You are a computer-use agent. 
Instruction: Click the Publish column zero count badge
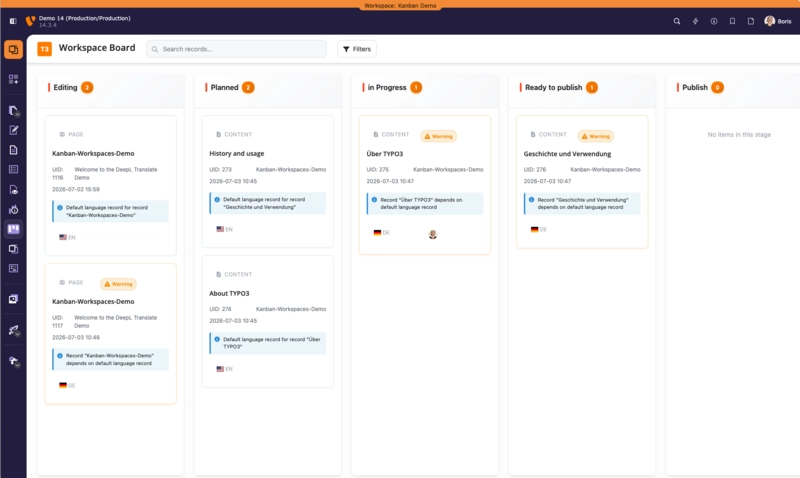coord(717,87)
